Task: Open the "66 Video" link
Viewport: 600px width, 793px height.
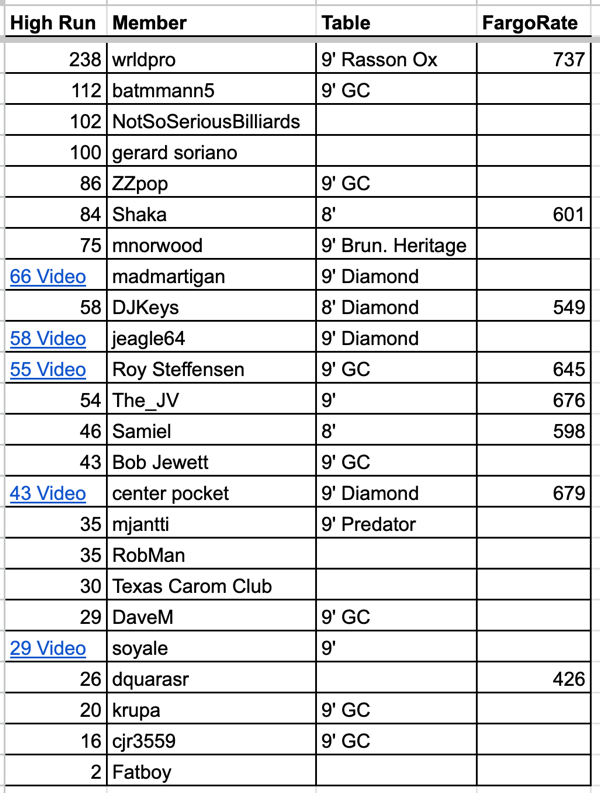Action: point(47,277)
